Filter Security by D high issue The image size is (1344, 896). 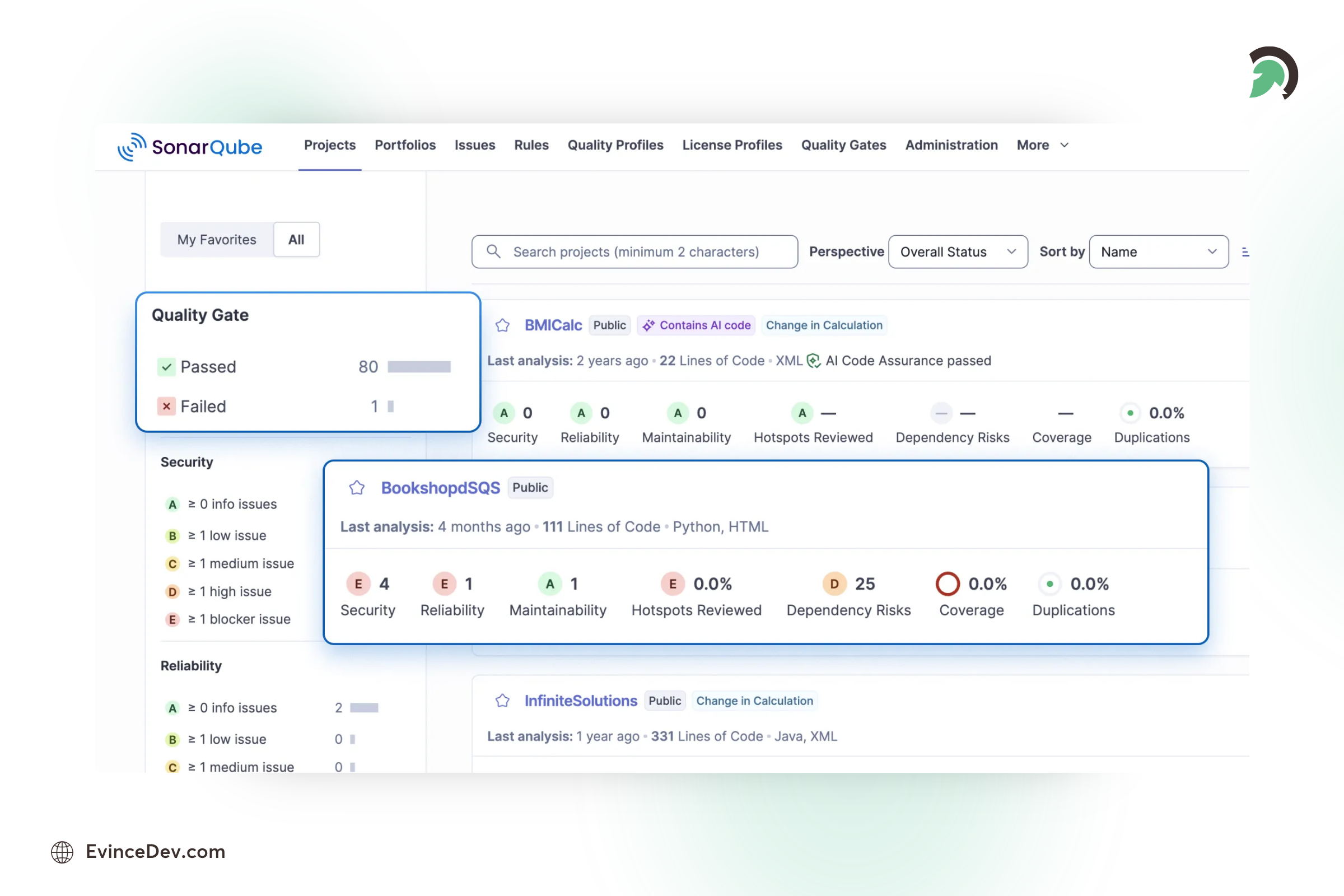click(218, 591)
